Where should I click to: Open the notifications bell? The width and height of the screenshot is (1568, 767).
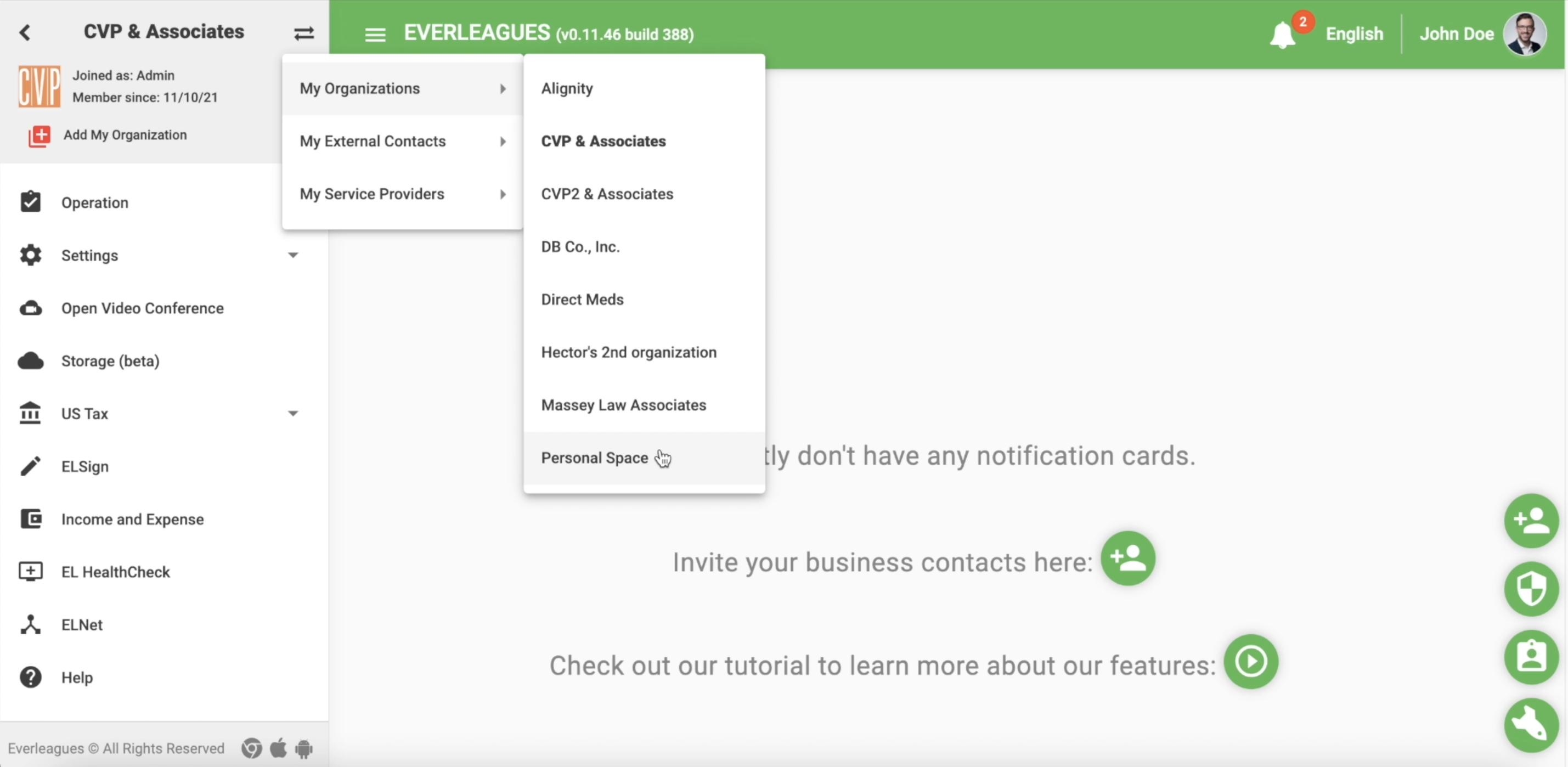pos(1282,35)
